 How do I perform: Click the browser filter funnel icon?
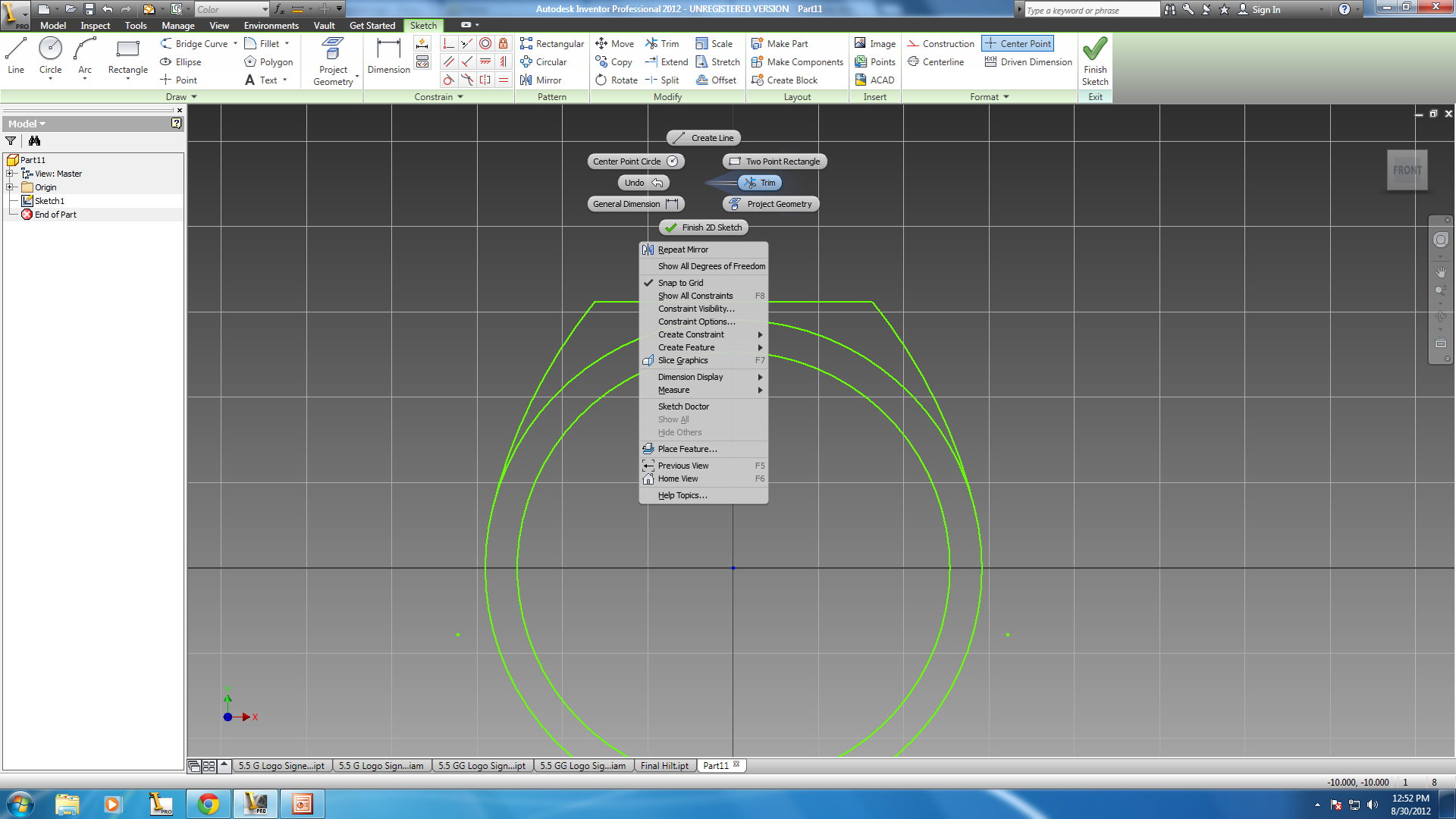click(11, 141)
